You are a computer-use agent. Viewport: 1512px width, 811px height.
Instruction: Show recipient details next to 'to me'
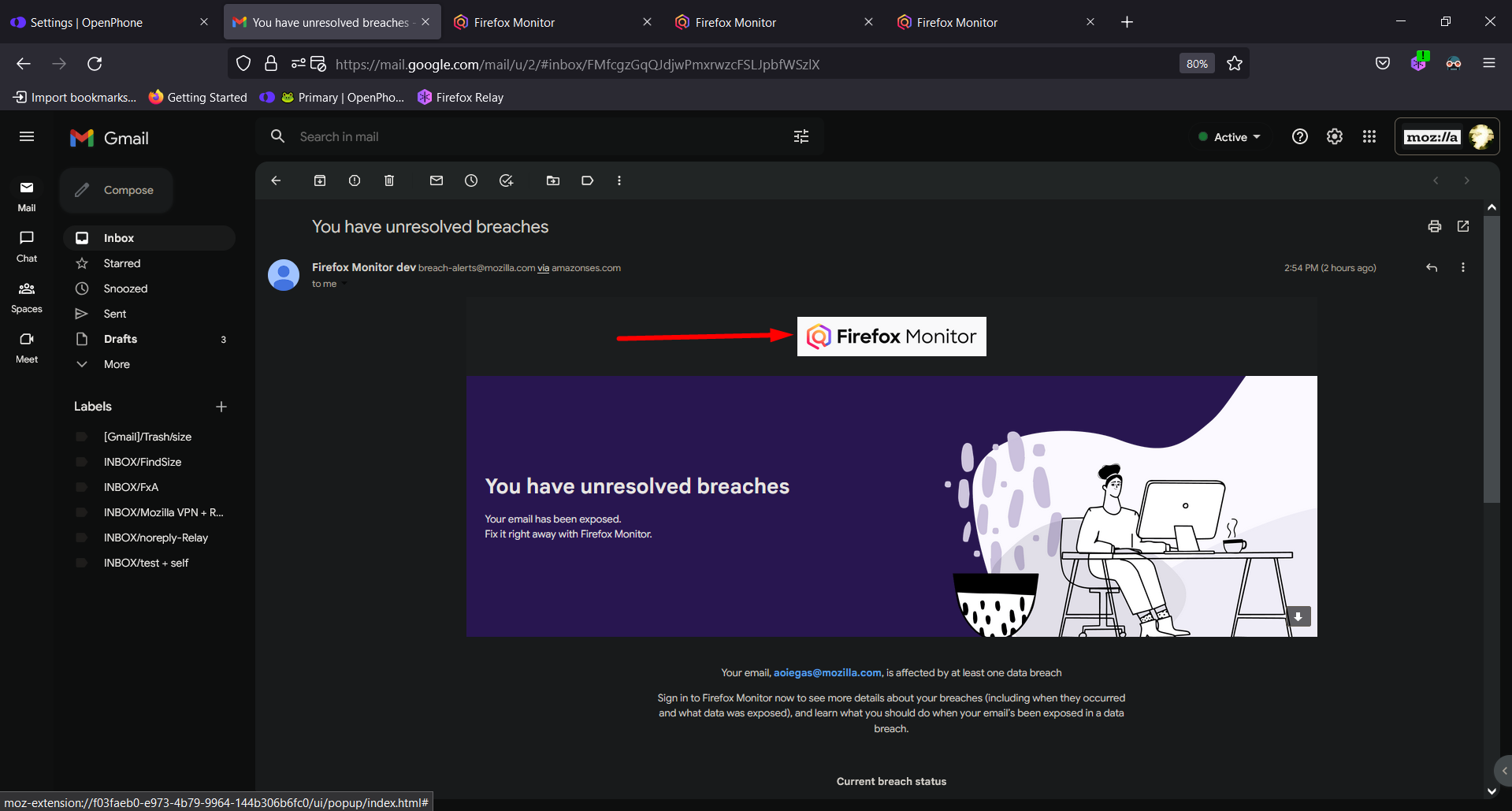[344, 285]
